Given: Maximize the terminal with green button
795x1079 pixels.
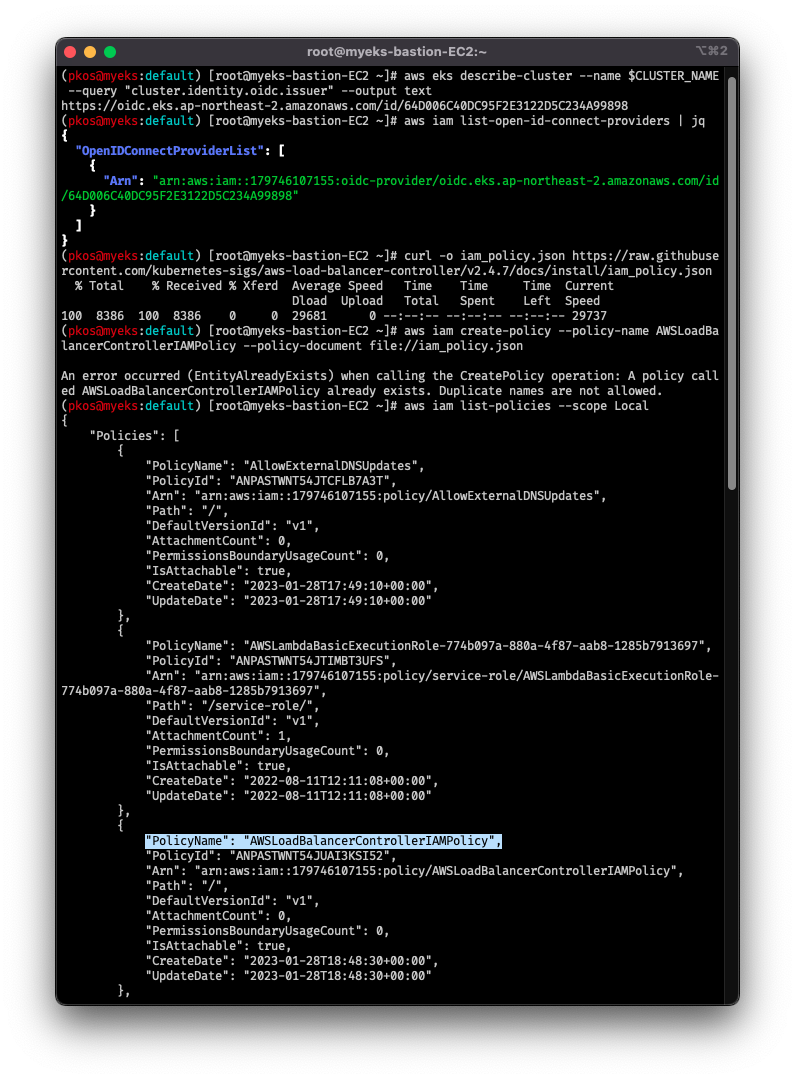Looking at the screenshot, I should click(109, 52).
